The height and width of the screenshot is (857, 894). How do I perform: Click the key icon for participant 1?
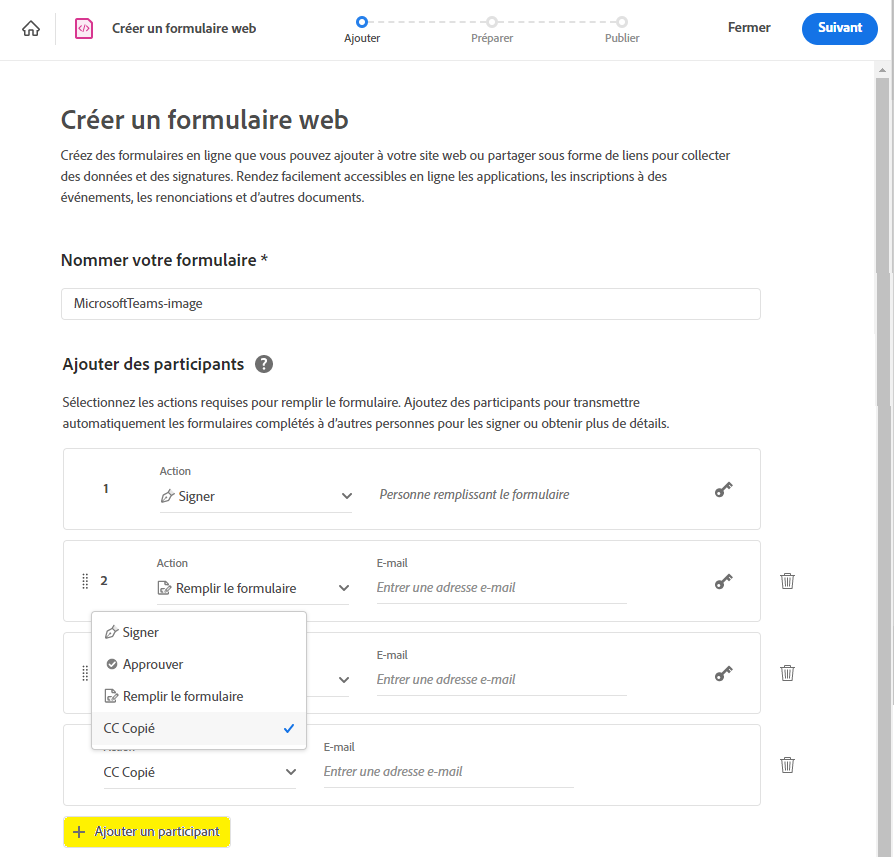tap(723, 490)
